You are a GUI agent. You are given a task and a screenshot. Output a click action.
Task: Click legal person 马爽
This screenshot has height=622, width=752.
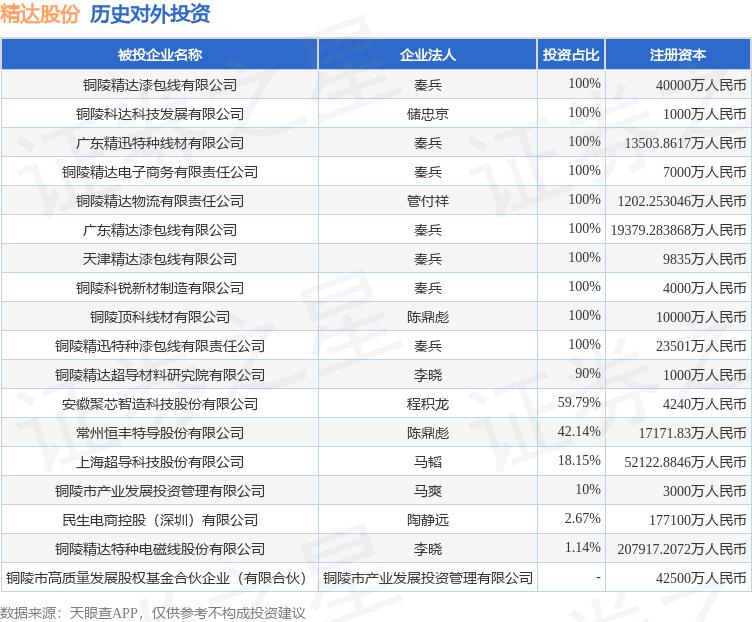point(427,491)
